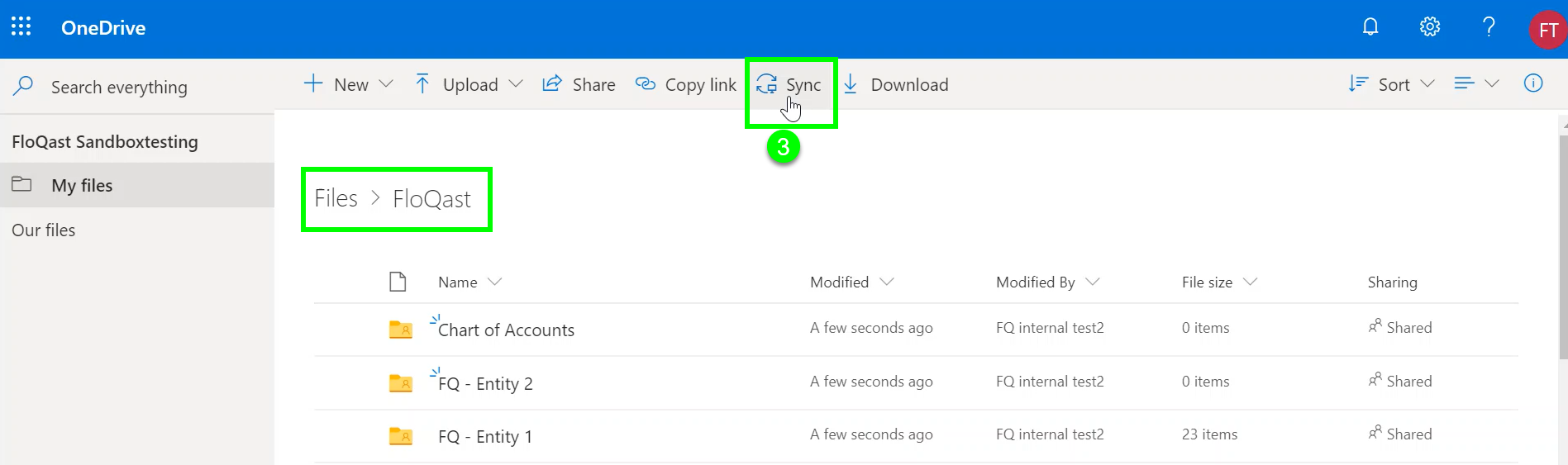The height and width of the screenshot is (465, 1568).
Task: Click the FloQast Sandboxtesting heading
Action: 105,141
